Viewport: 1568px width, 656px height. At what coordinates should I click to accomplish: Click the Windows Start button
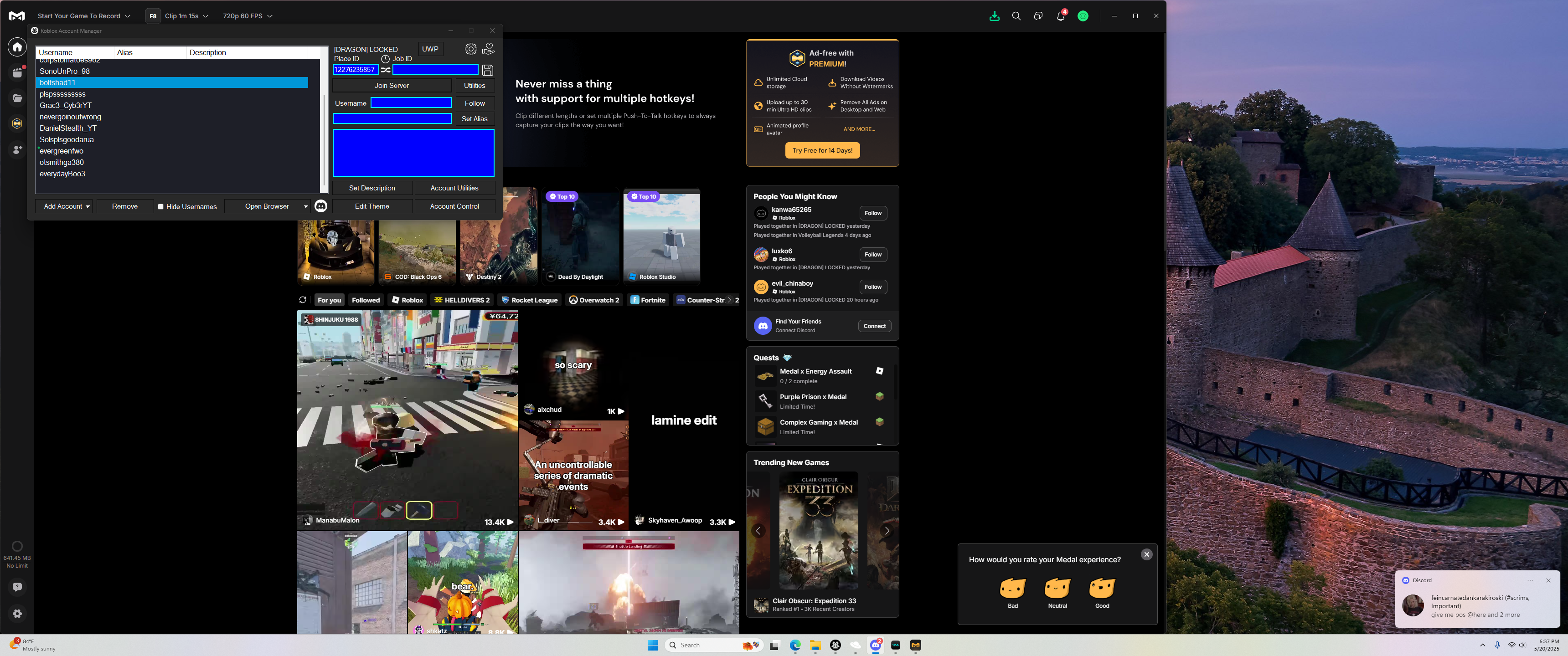tap(653, 646)
